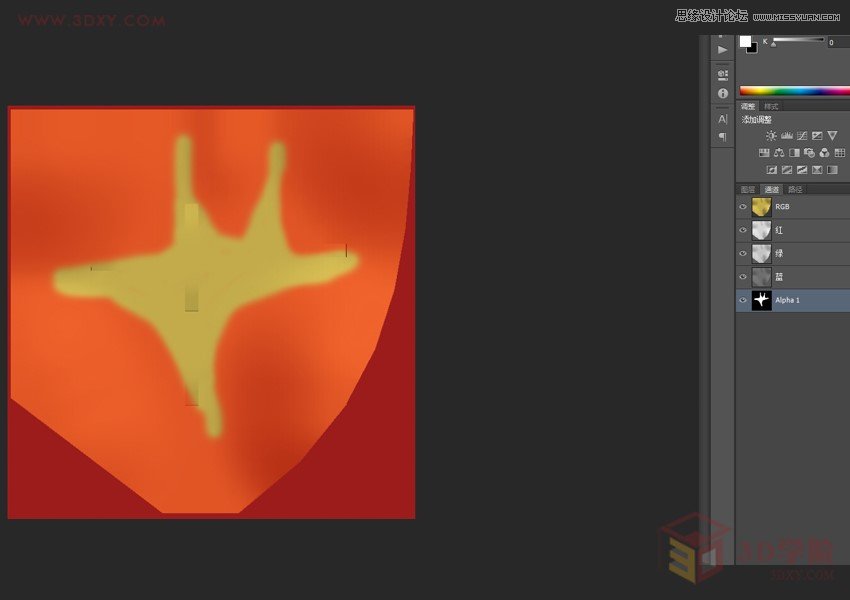
Task: Click the Invert adjustment icon
Action: tap(772, 168)
